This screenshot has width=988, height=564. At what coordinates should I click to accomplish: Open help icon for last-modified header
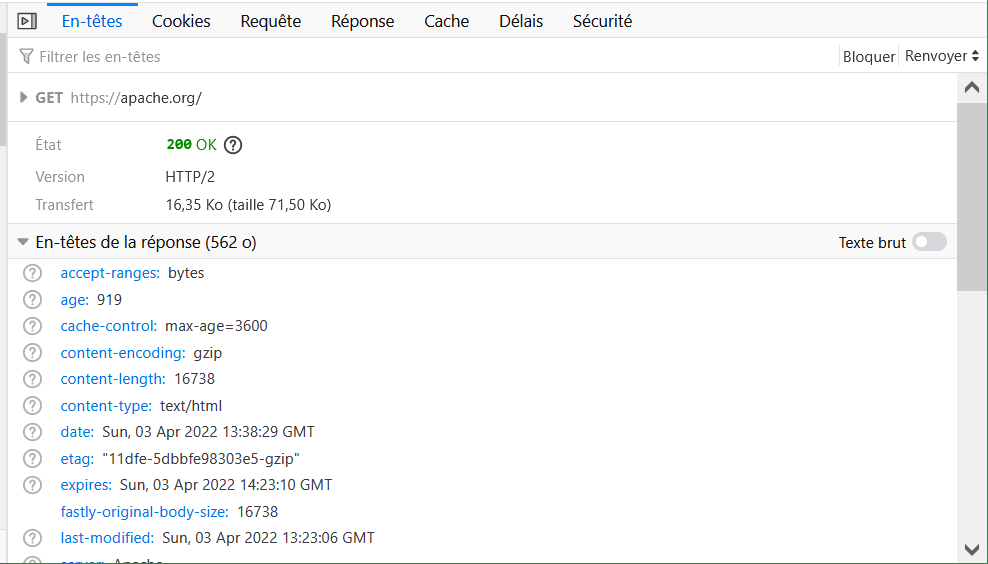[x=32, y=538]
